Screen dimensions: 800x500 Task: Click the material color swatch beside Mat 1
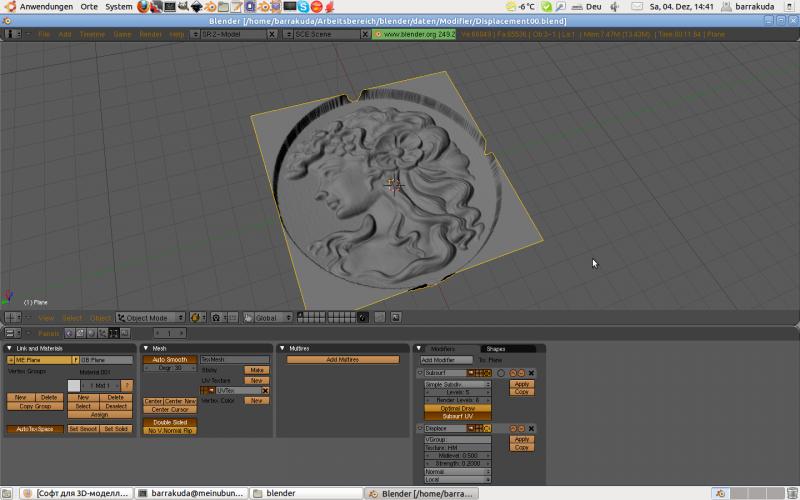(x=74, y=386)
